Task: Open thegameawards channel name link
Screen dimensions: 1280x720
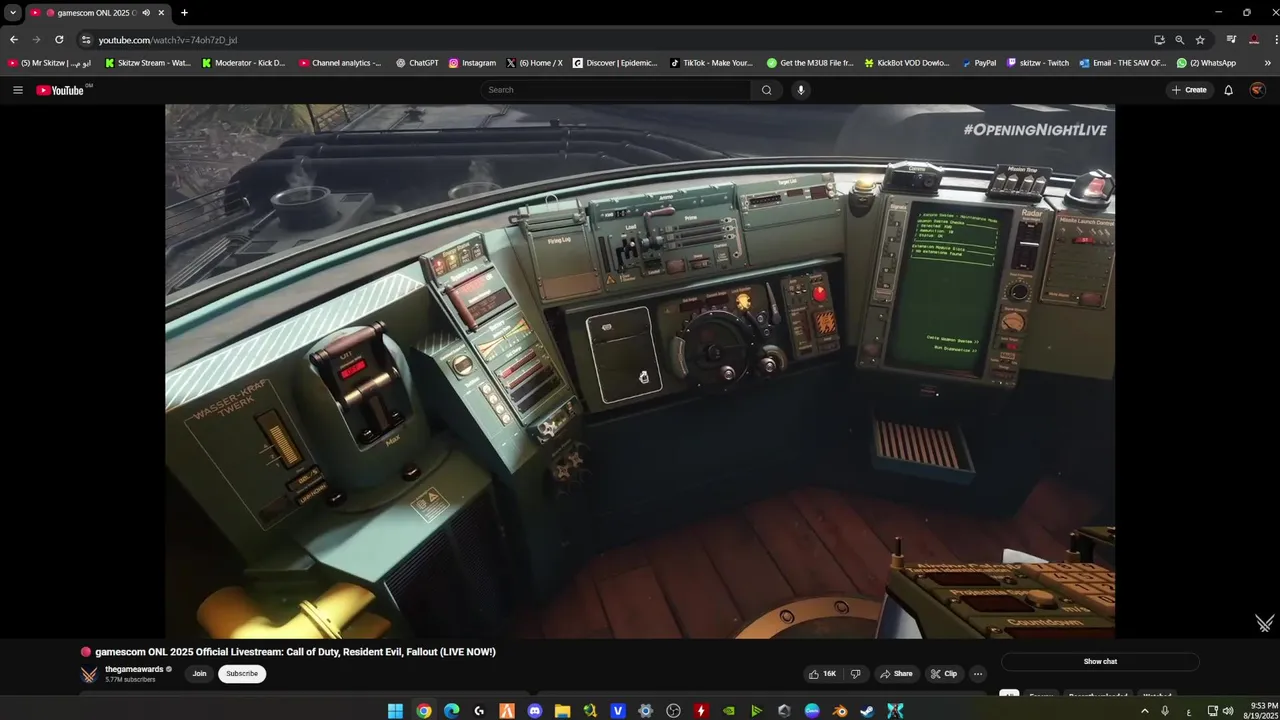Action: point(134,669)
